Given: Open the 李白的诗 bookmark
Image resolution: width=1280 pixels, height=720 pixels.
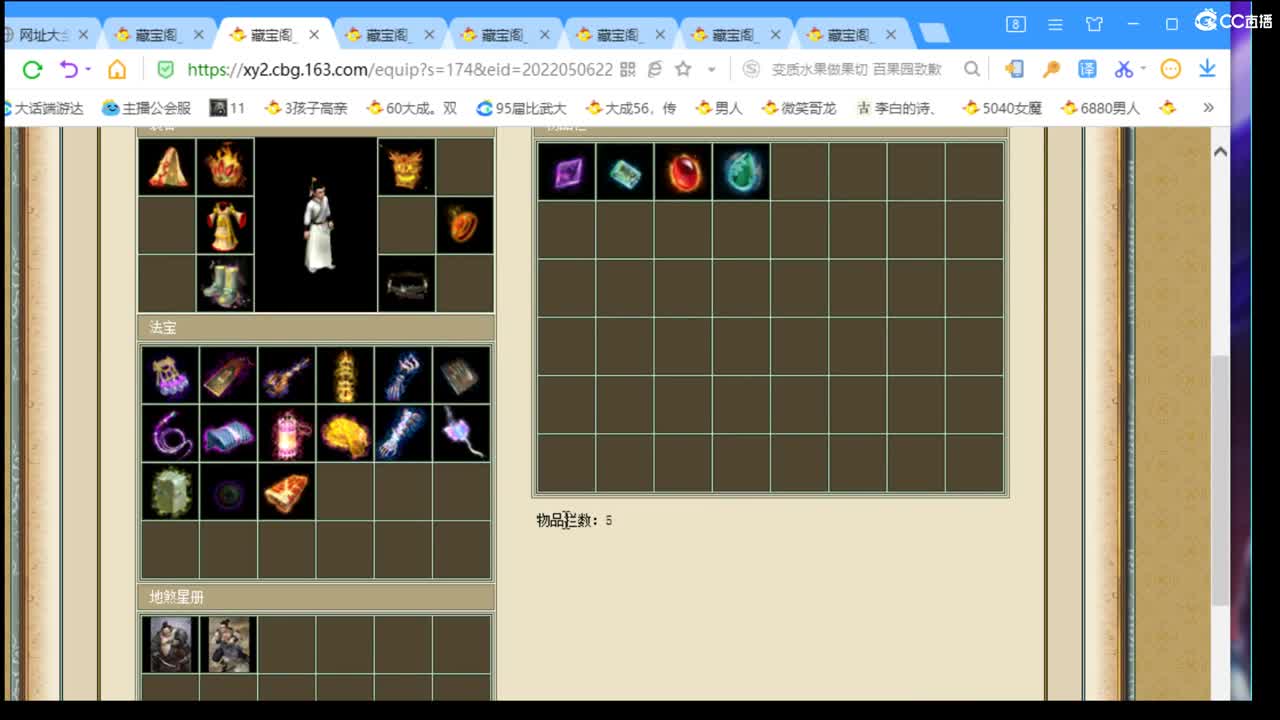Looking at the screenshot, I should click(896, 108).
